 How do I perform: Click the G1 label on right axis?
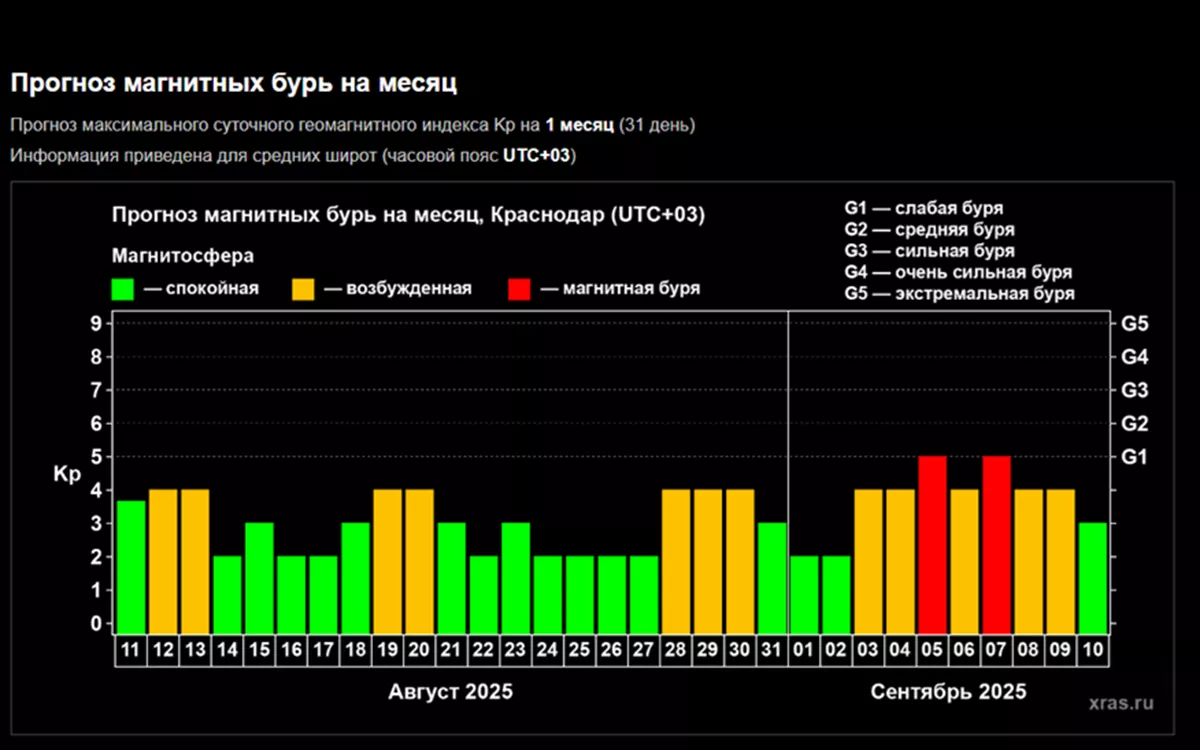1134,457
